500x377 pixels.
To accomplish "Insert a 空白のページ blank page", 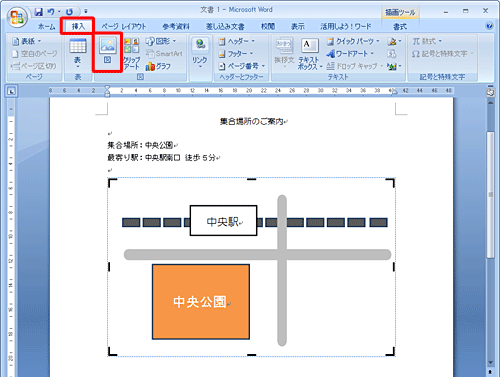I will 34,53.
